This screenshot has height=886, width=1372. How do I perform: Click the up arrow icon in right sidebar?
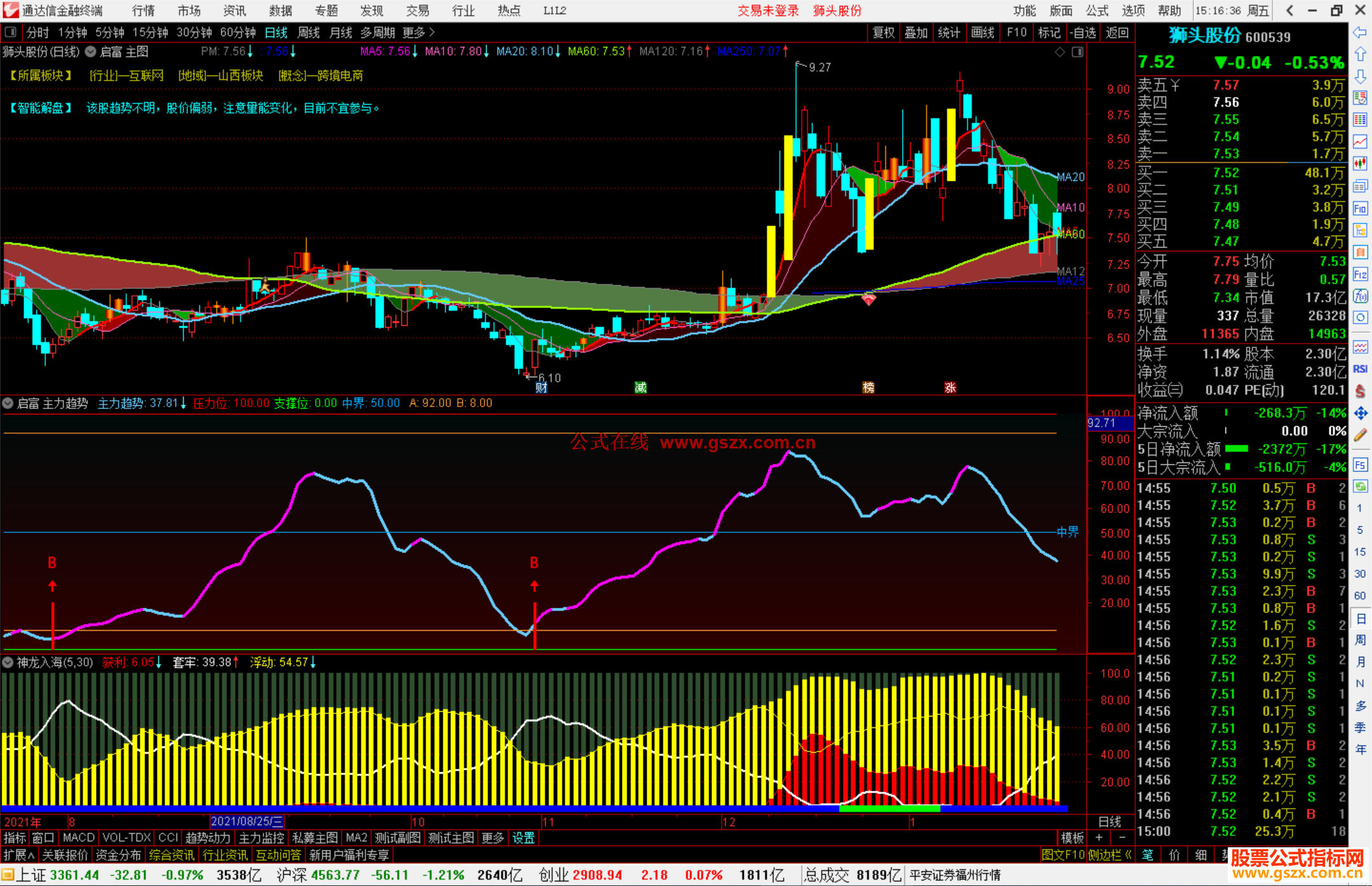[x=1360, y=54]
